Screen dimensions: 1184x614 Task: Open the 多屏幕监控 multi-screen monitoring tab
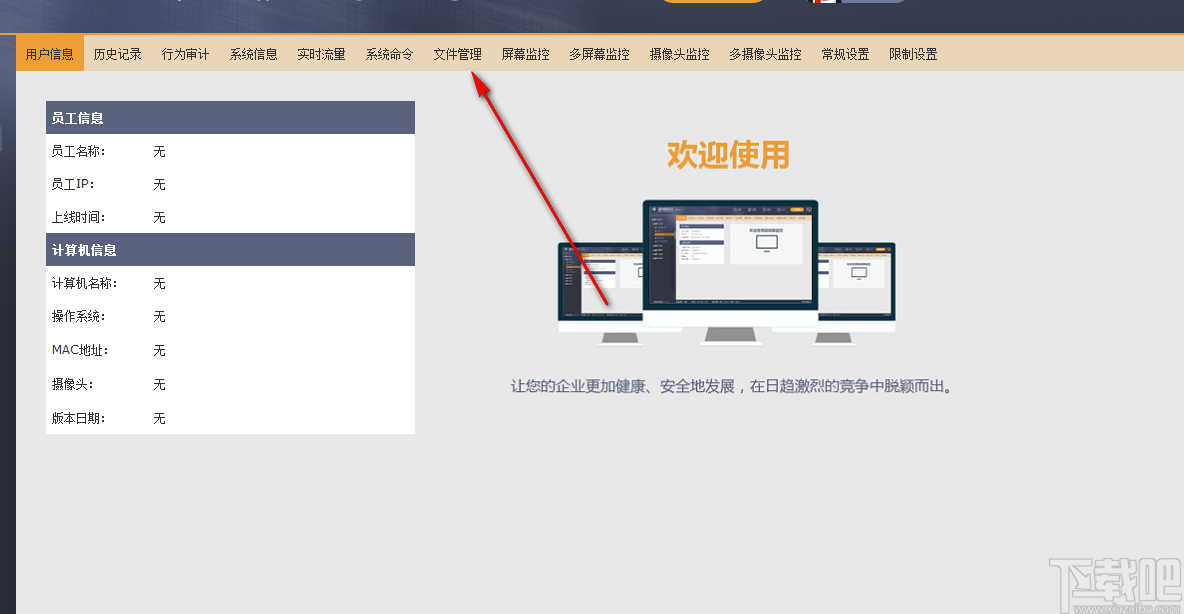click(x=598, y=54)
